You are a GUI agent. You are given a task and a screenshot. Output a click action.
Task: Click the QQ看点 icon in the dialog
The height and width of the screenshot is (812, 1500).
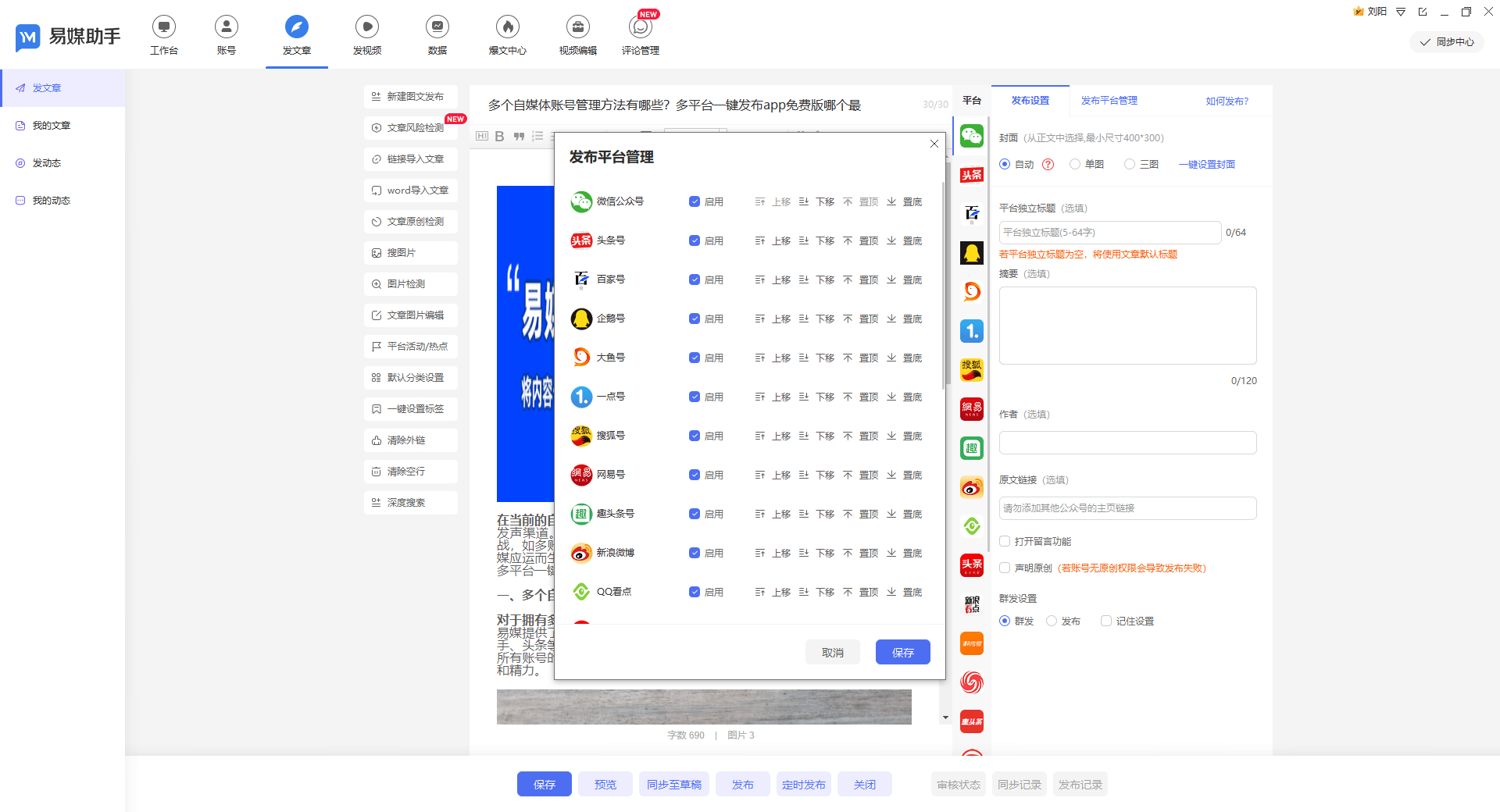pyautogui.click(x=580, y=591)
